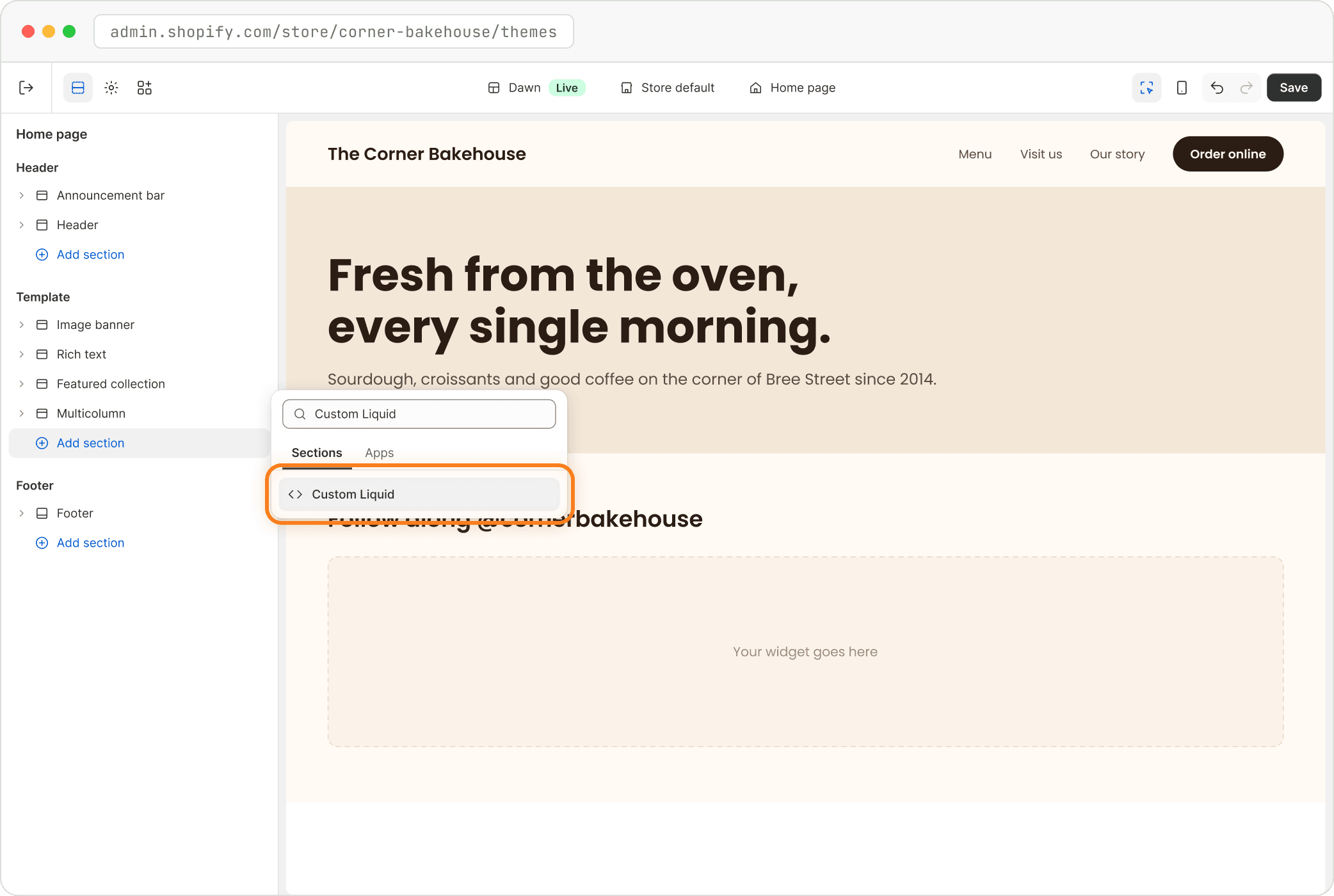Add section under Header group

(80, 254)
